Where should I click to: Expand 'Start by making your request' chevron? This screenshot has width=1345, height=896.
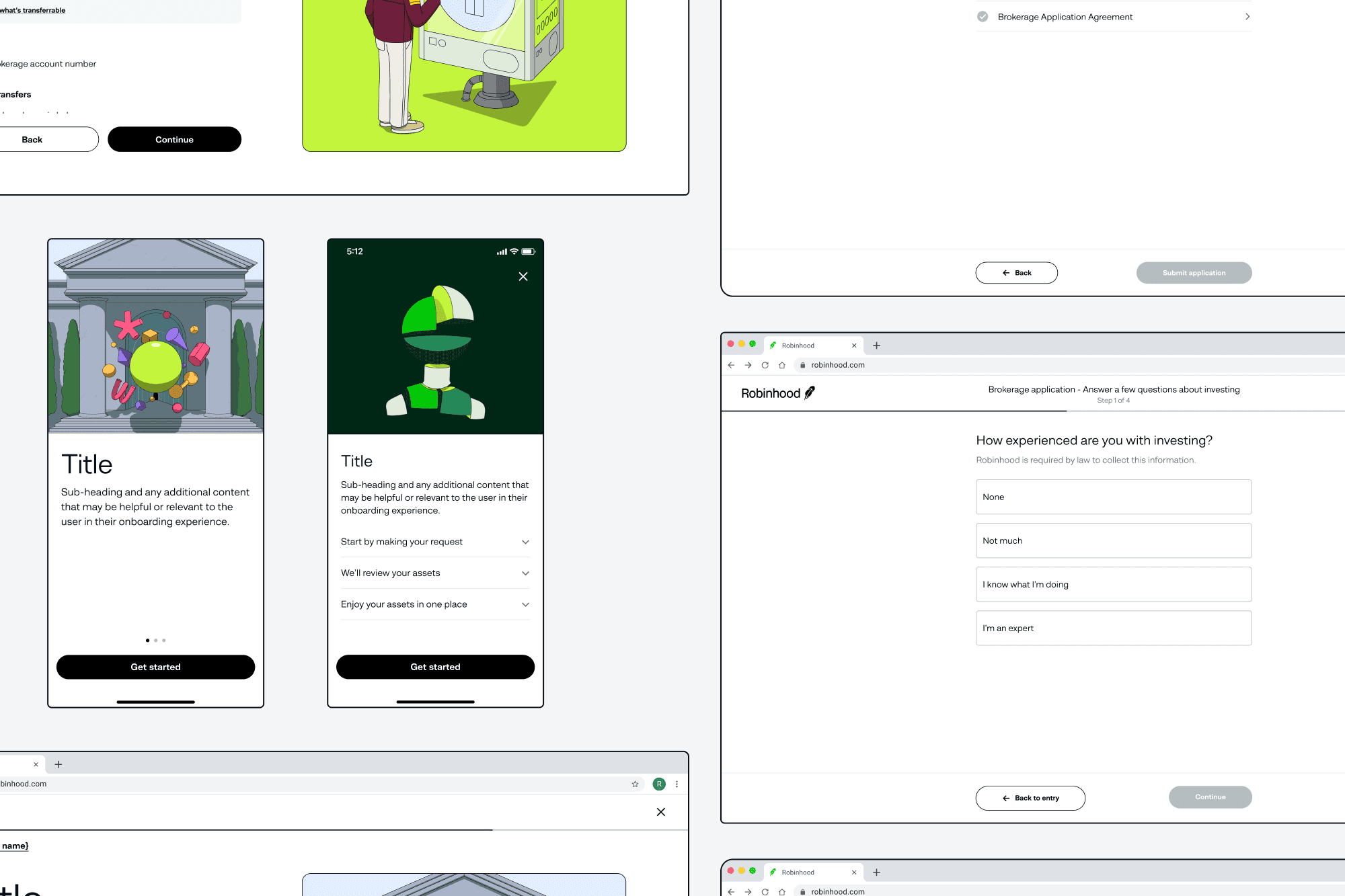point(525,542)
